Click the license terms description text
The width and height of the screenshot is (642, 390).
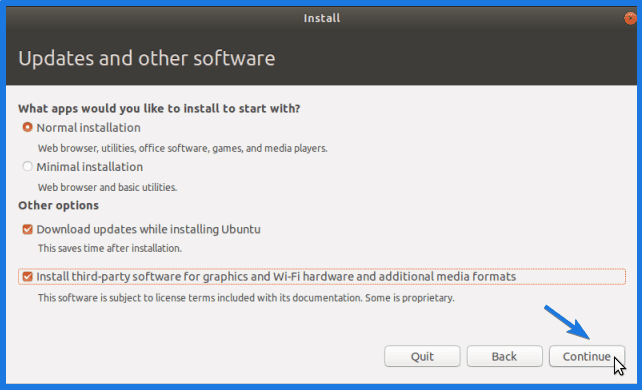[246, 298]
